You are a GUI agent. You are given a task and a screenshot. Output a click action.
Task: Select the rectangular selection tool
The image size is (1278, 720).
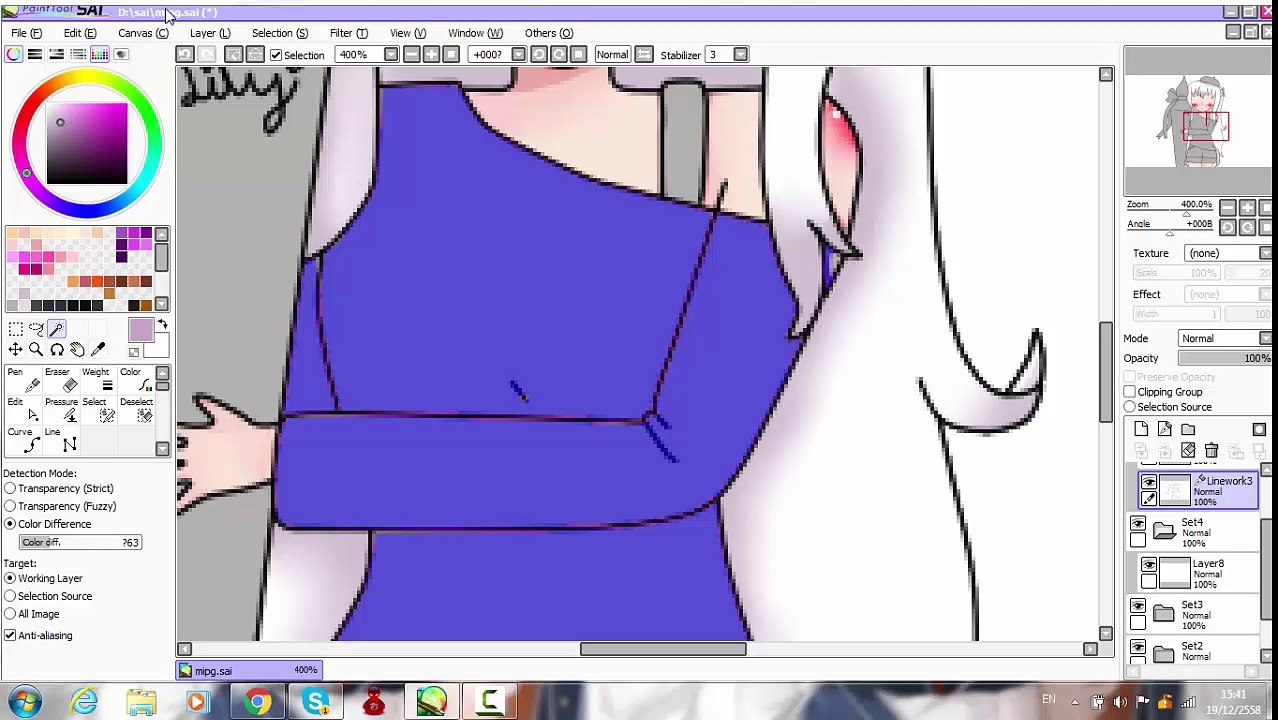[15, 329]
